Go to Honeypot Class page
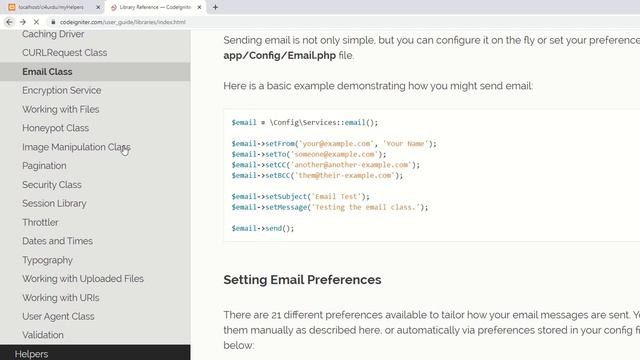Image resolution: width=640 pixels, height=360 pixels. (x=55, y=128)
